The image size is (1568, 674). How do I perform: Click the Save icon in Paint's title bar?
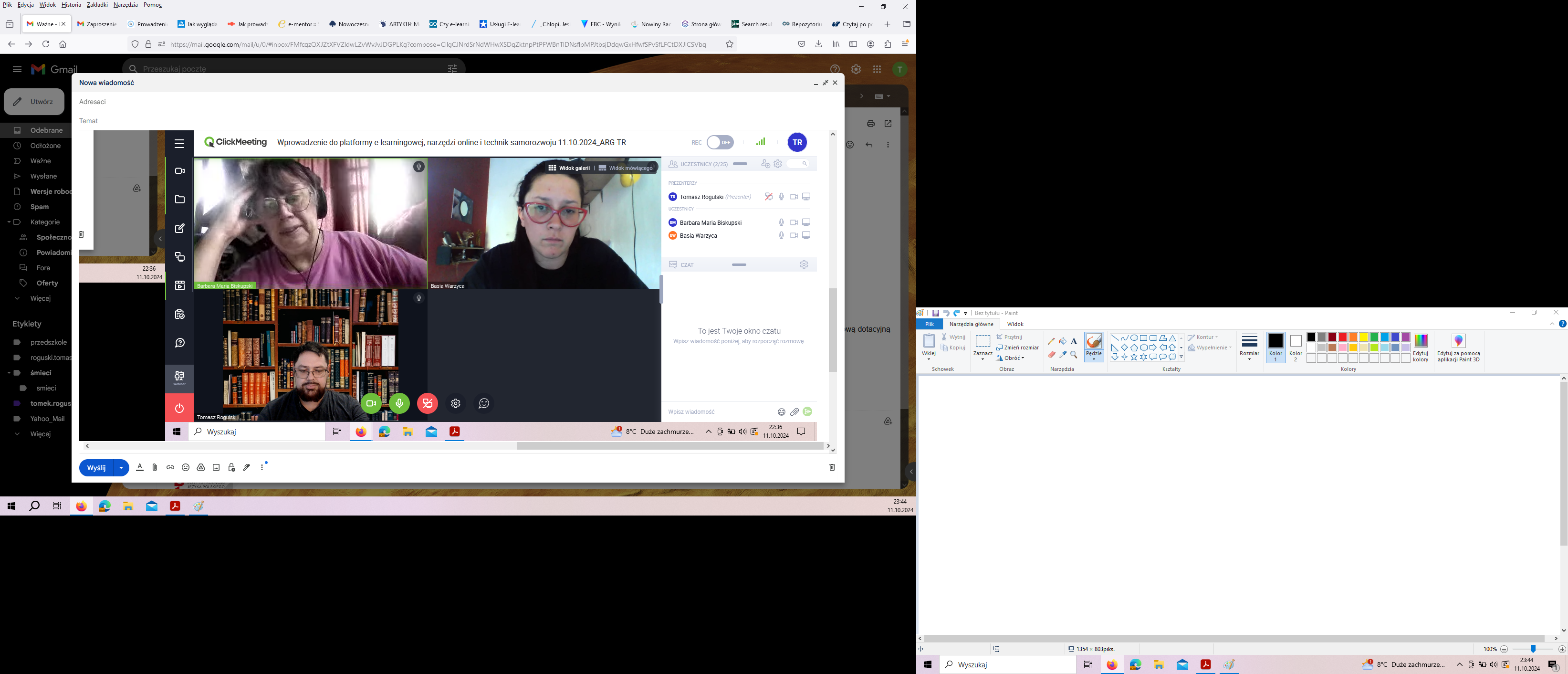coord(936,313)
